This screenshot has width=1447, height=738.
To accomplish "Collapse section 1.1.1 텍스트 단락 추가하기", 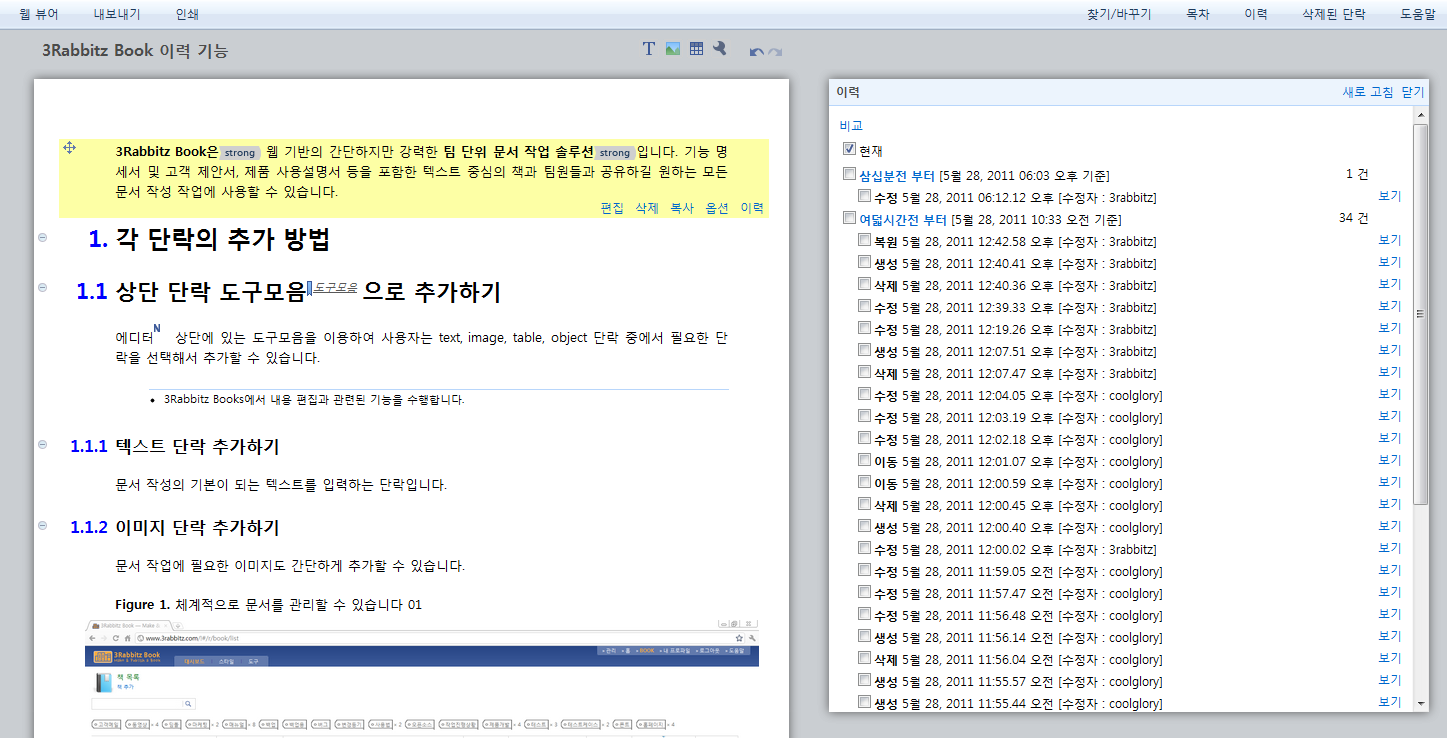I will [43, 444].
